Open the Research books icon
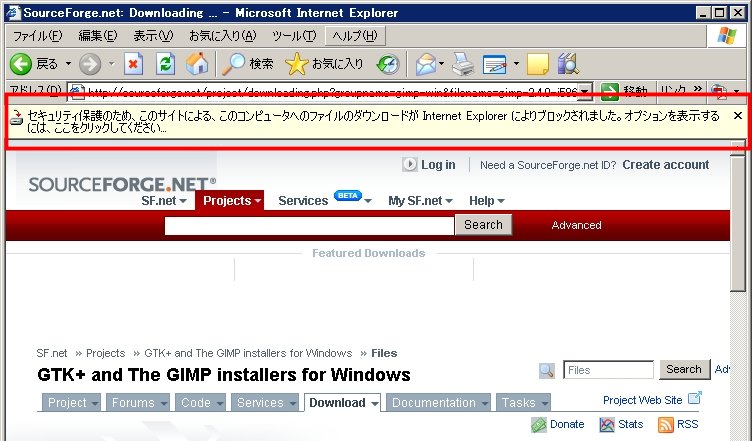Screen dimensions: 752x441 point(568,64)
